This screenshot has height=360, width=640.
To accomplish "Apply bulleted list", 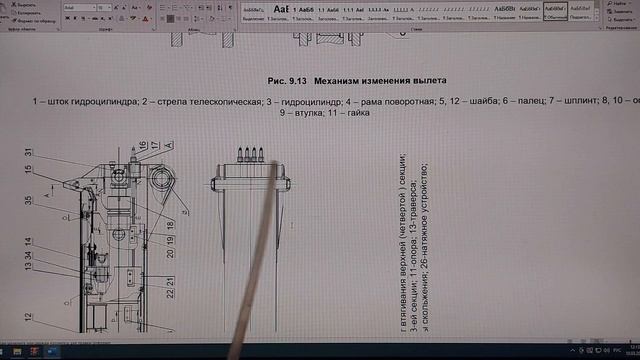I will pos(163,8).
